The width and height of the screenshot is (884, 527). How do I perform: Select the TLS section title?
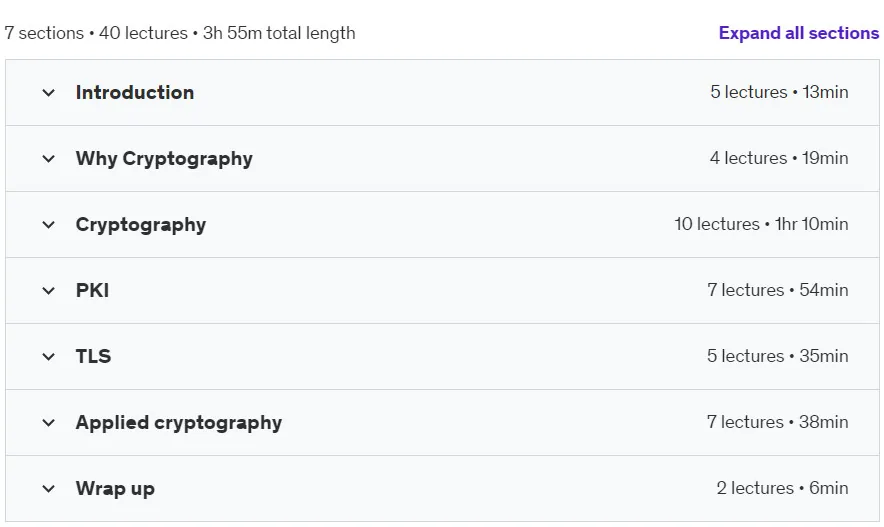coord(94,356)
